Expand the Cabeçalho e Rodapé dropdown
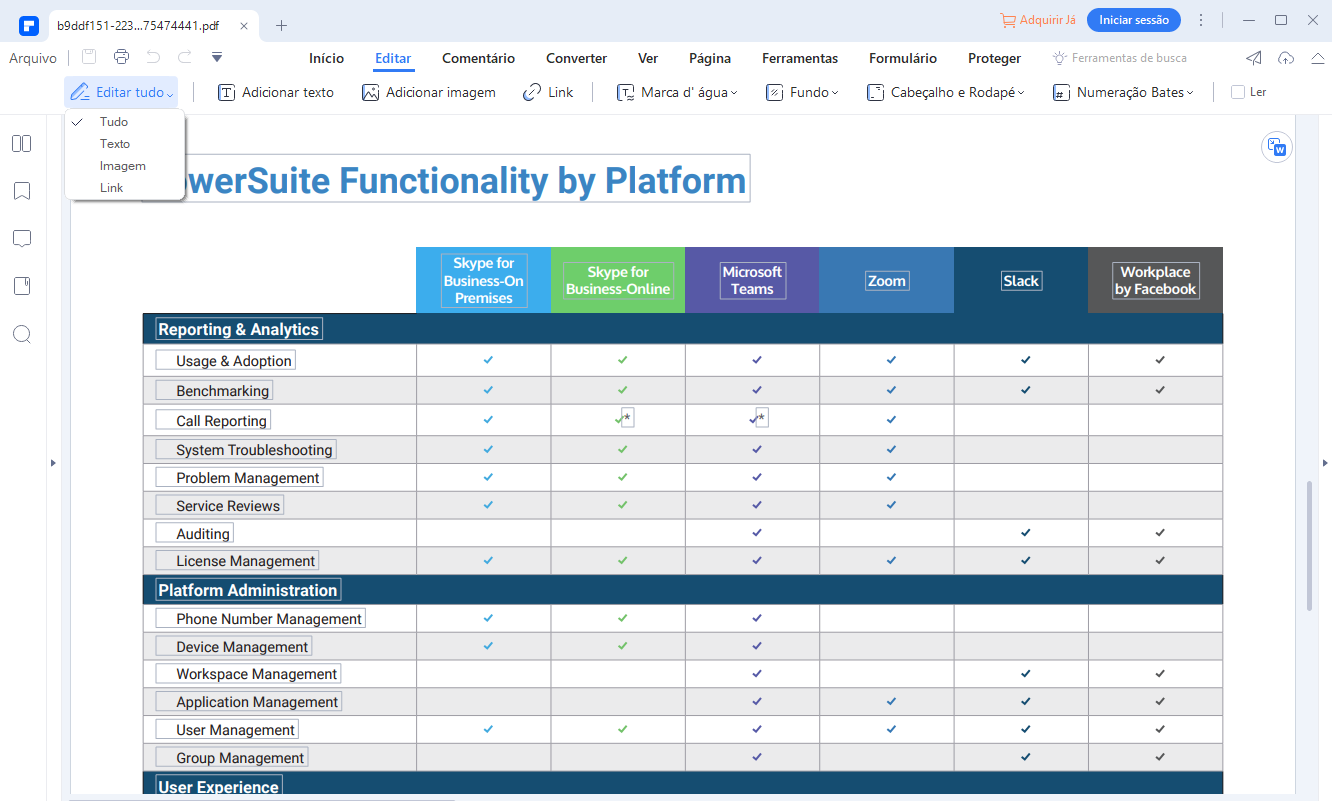Image resolution: width=1332 pixels, height=801 pixels. tap(945, 92)
